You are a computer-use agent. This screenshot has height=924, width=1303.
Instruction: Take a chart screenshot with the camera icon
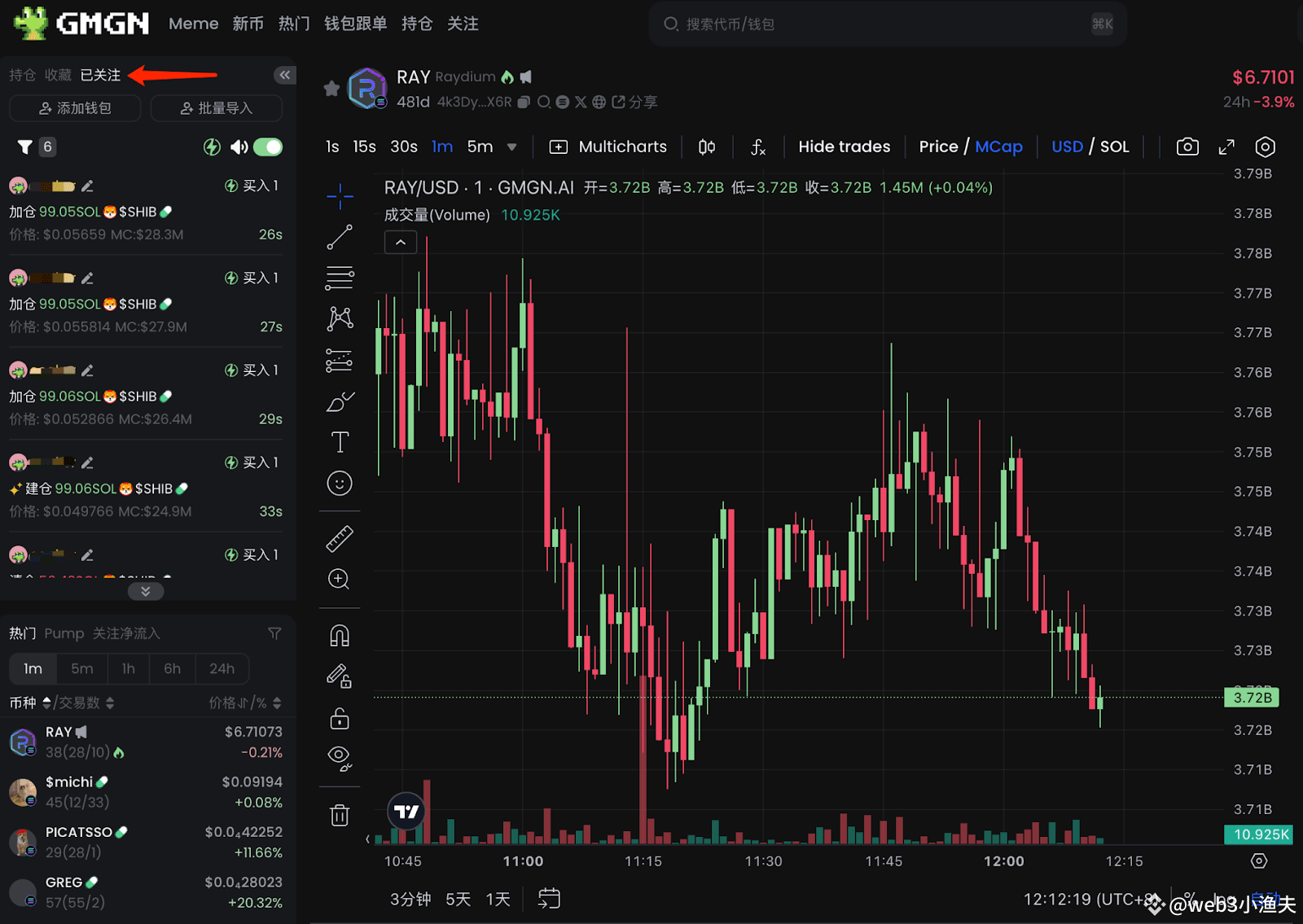[1187, 147]
